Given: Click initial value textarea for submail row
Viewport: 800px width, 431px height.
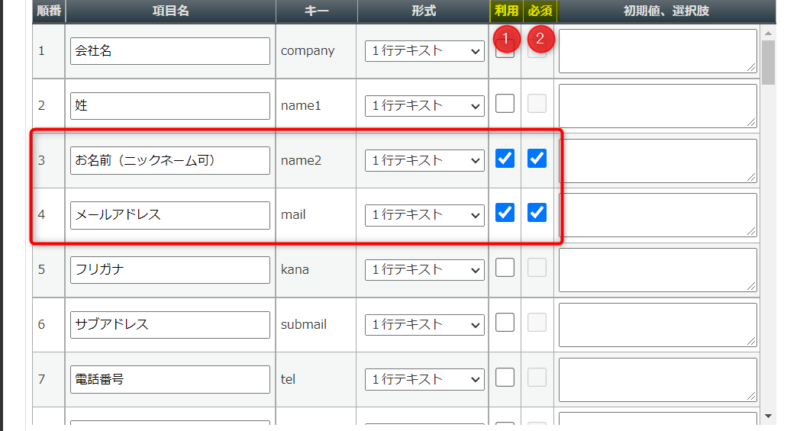Looking at the screenshot, I should (658, 325).
